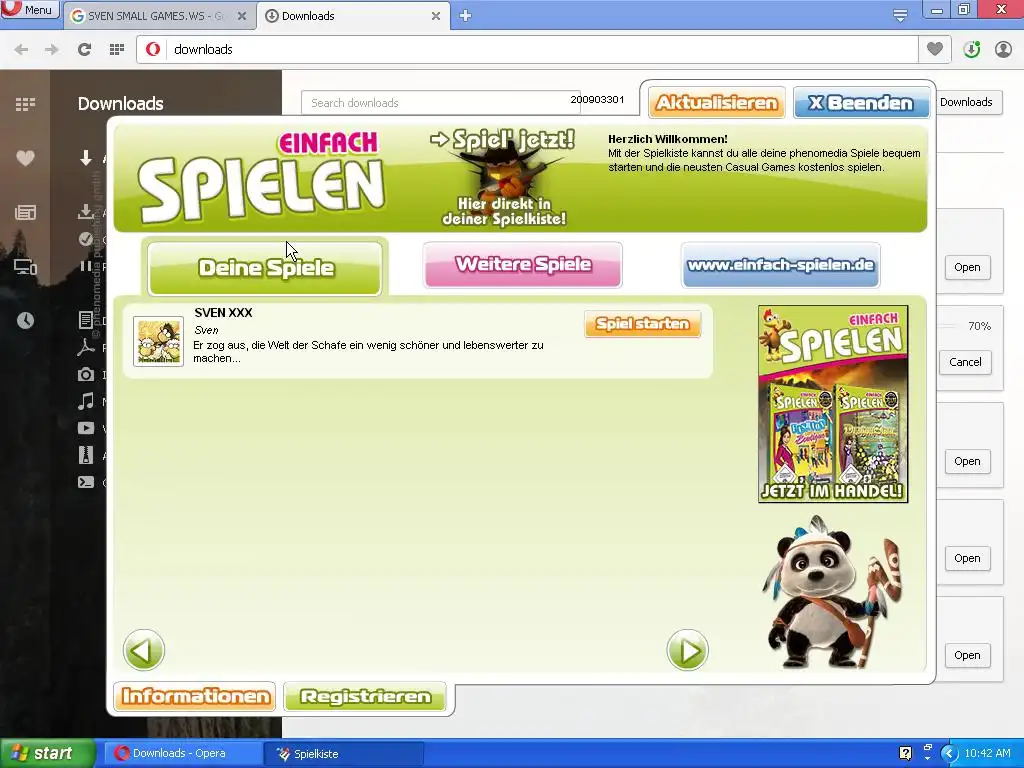Click the help question mark tray icon
Image resolution: width=1024 pixels, height=768 pixels.
[905, 754]
